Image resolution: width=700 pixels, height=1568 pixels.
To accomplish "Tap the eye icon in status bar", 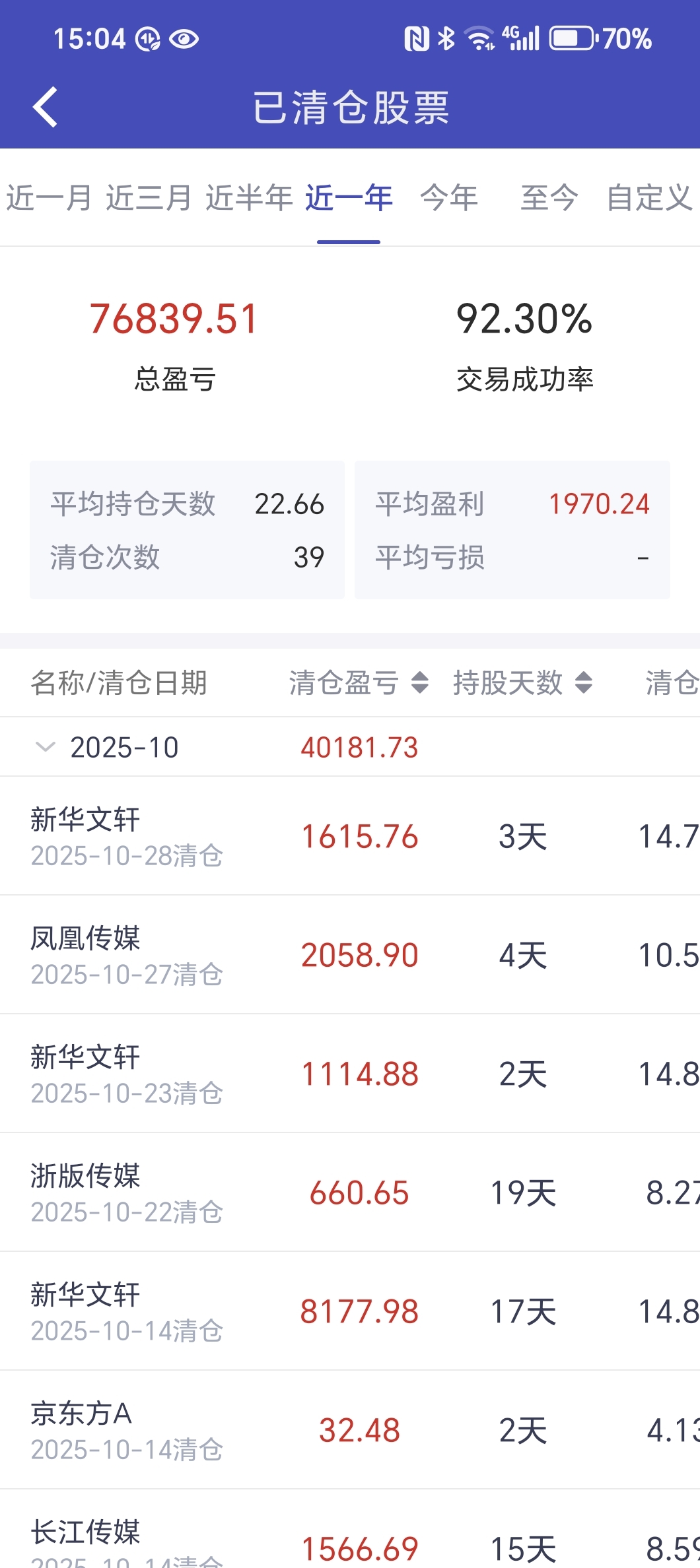I will pos(184,40).
